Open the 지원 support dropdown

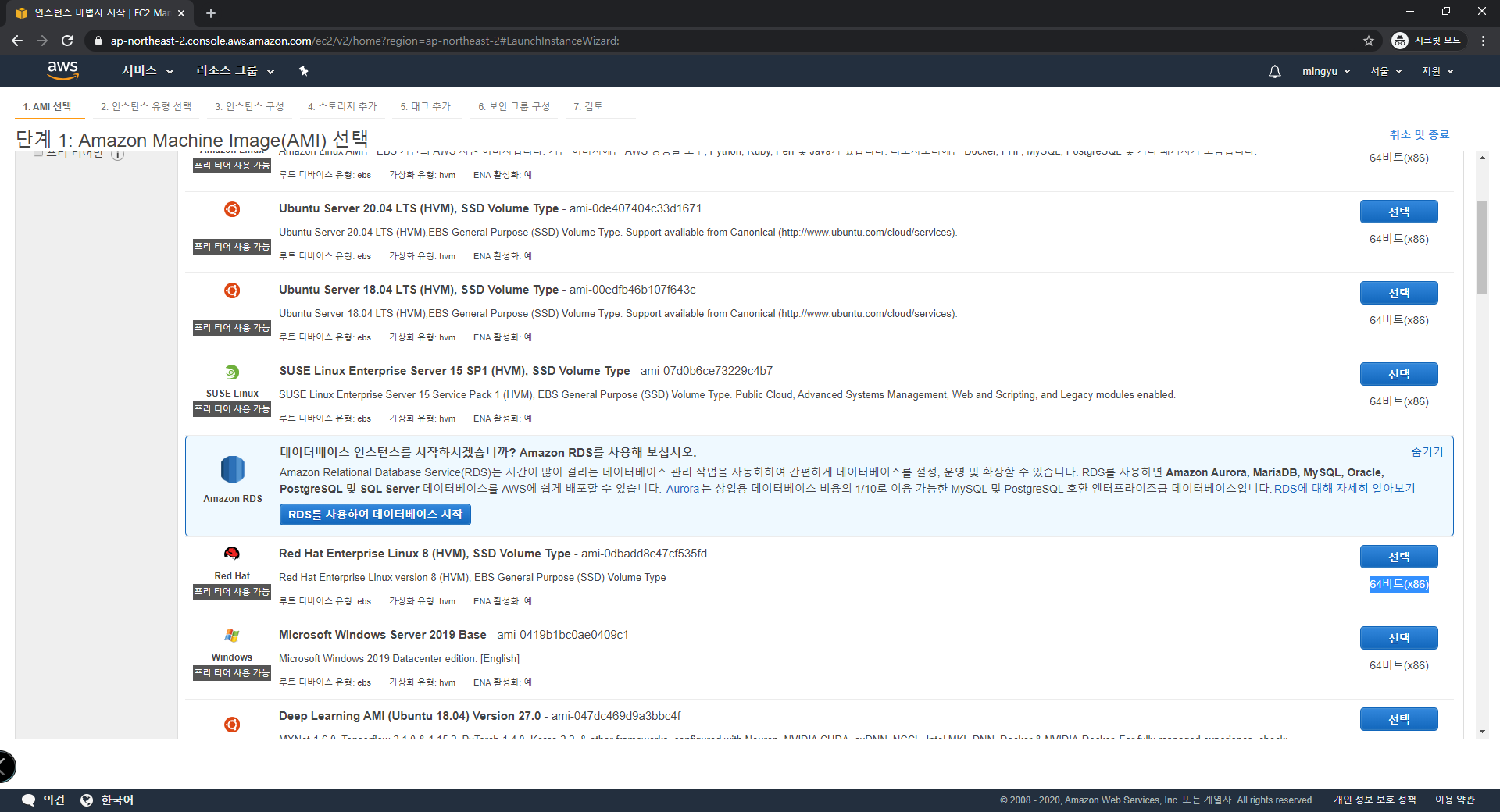[1437, 71]
